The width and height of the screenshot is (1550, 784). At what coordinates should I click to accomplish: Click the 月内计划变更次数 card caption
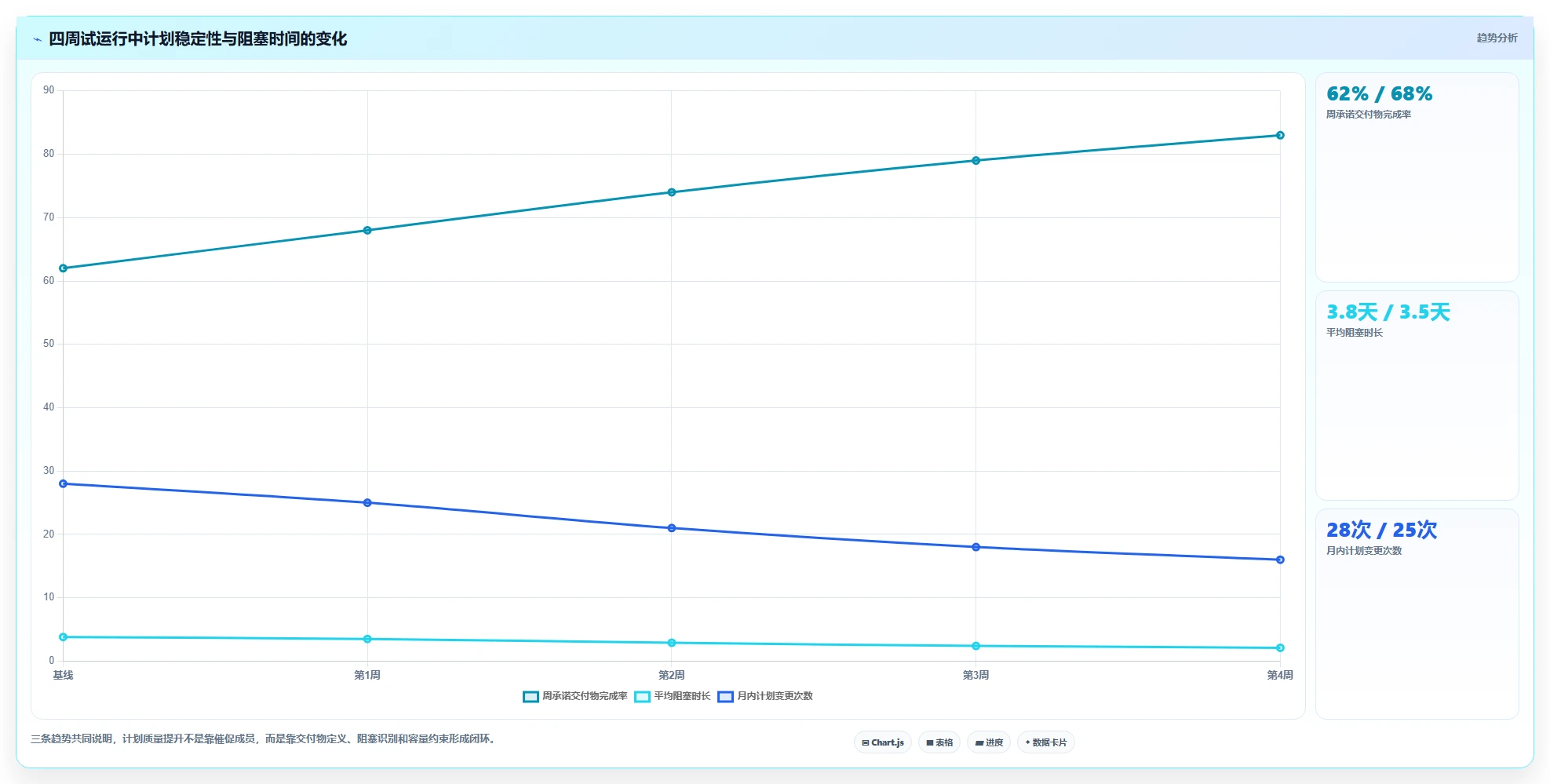pyautogui.click(x=1364, y=551)
